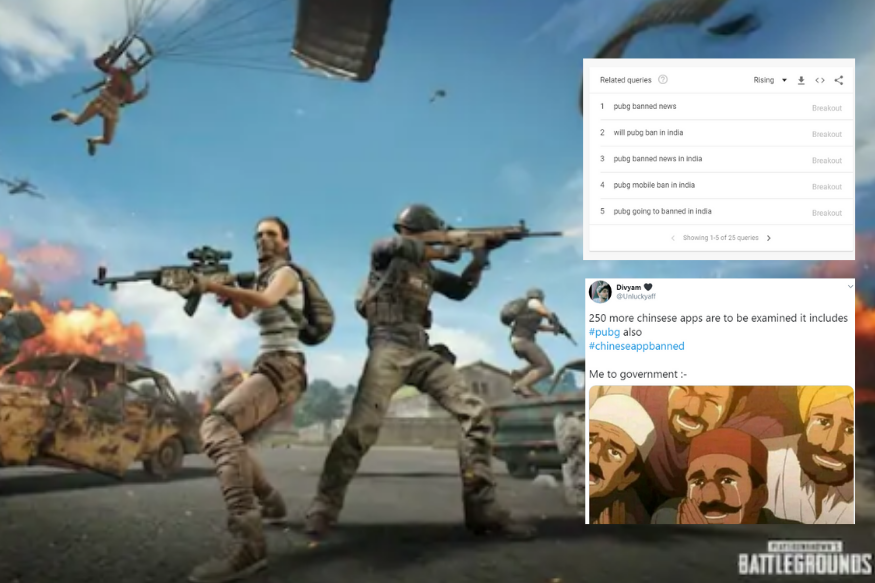Open the embed code icon in Related queries
Image resolution: width=875 pixels, height=583 pixels.
click(x=820, y=80)
